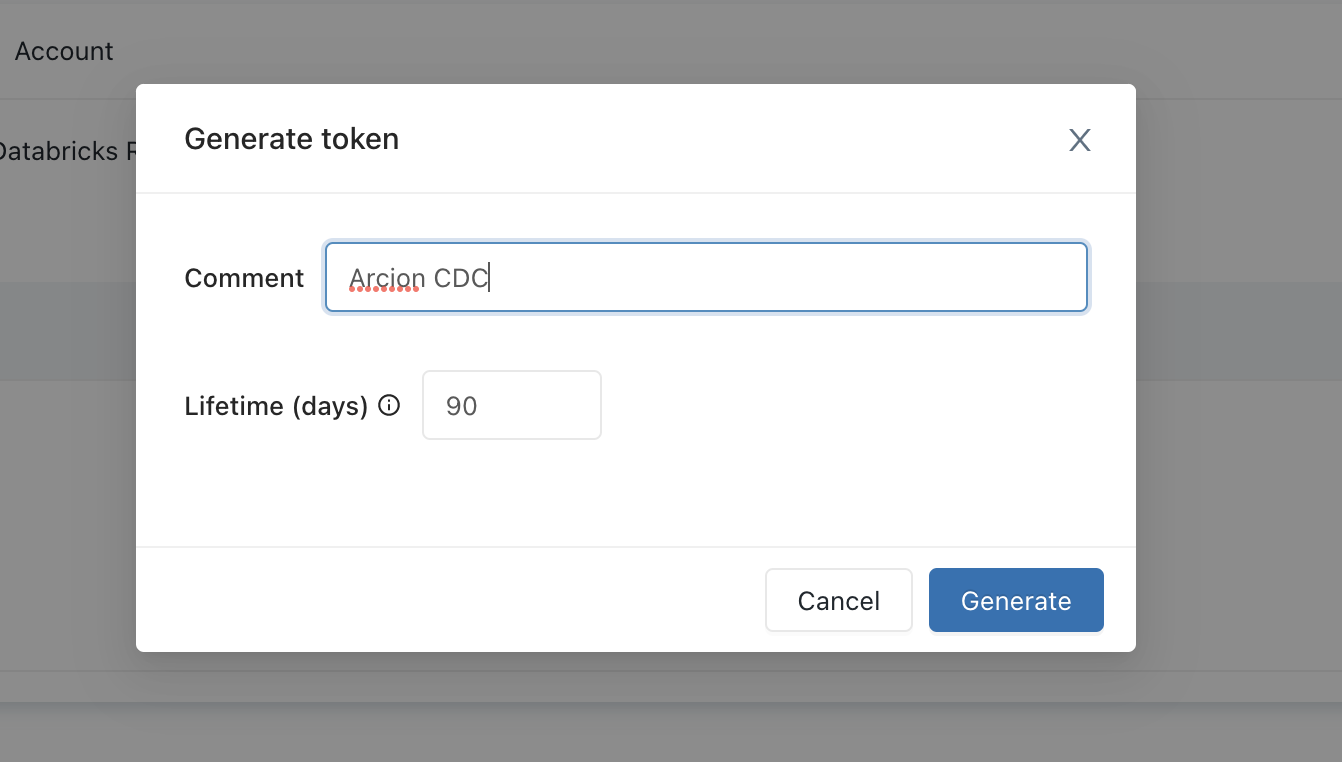Click the "Generate token" dialog title

292,139
